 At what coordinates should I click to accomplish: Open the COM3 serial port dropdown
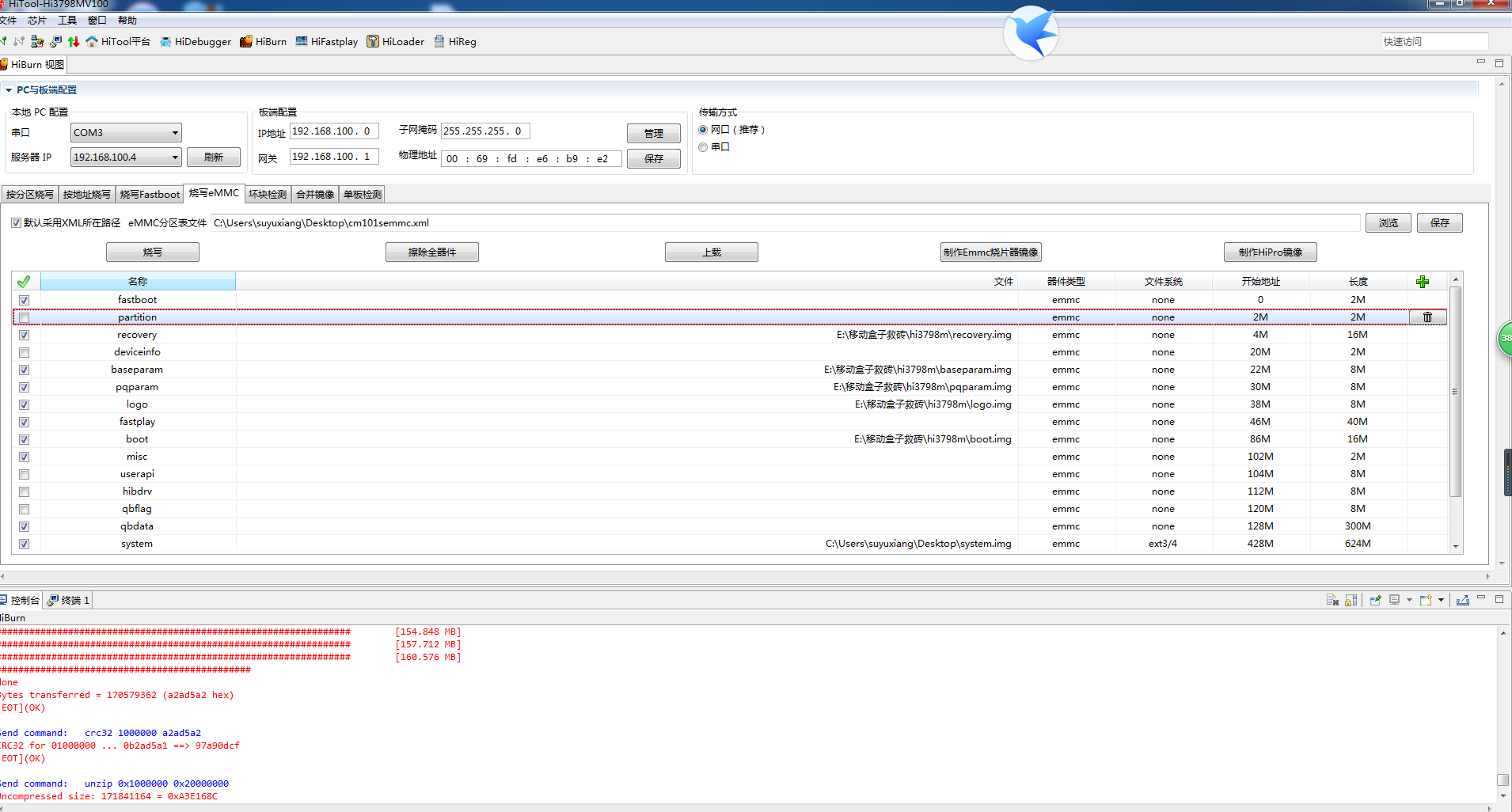pyautogui.click(x=126, y=132)
